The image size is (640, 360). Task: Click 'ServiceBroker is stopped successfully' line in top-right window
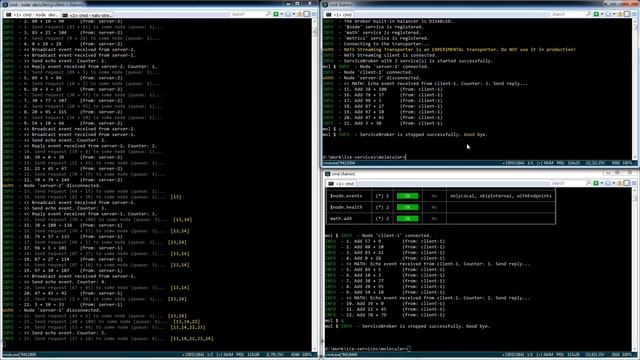[423, 134]
